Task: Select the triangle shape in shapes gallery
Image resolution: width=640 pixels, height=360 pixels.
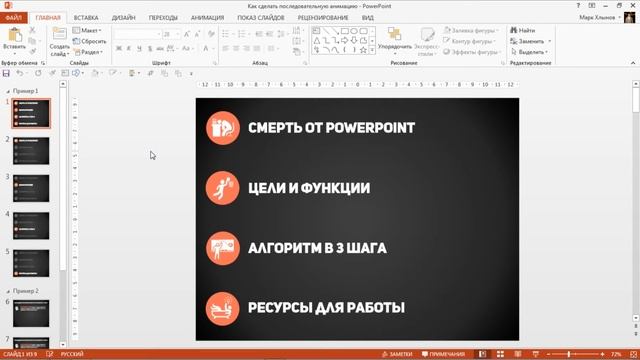Action: pos(317,40)
